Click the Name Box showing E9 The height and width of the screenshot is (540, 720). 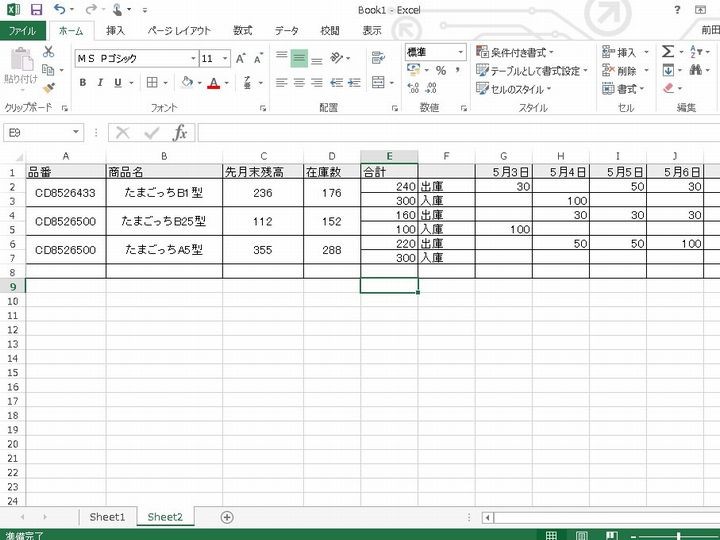point(38,133)
